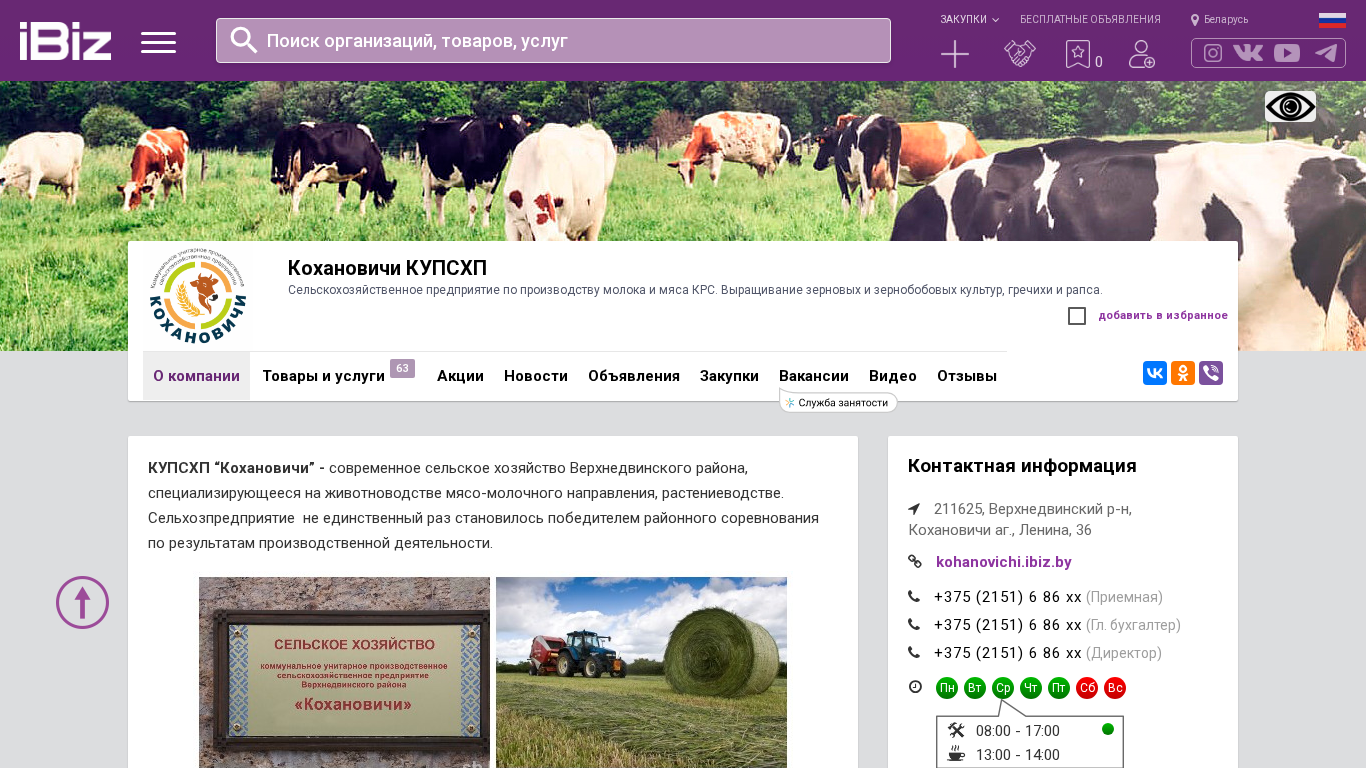1366x768 pixels.
Task: Click the user registration icon
Action: point(1142,54)
